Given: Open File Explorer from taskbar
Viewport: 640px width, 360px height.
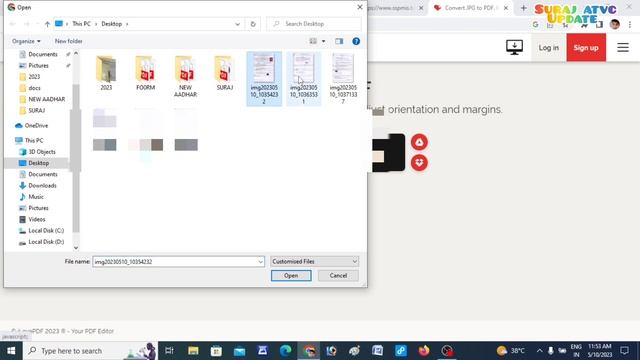Looking at the screenshot, I should tap(193, 351).
